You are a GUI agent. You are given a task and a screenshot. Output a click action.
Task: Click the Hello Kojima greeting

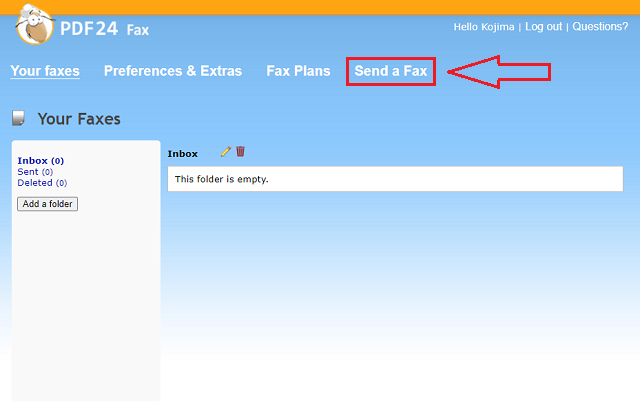coord(483,27)
